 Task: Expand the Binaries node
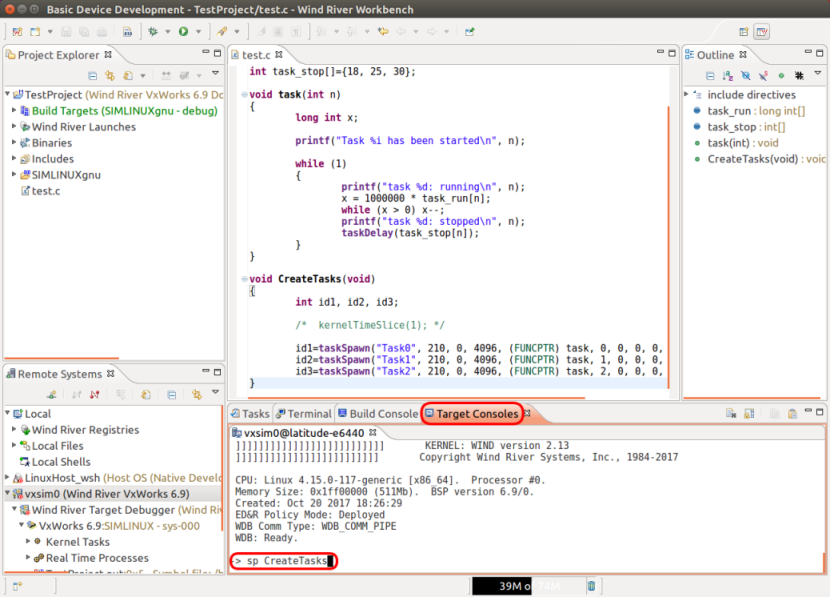[14, 142]
